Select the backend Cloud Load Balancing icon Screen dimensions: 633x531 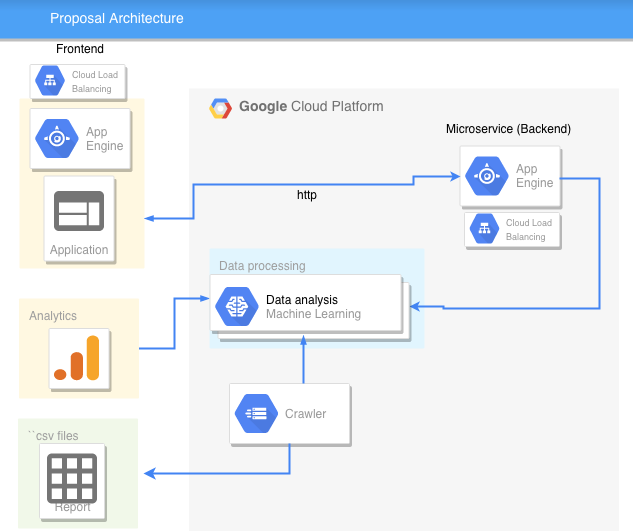click(x=485, y=230)
